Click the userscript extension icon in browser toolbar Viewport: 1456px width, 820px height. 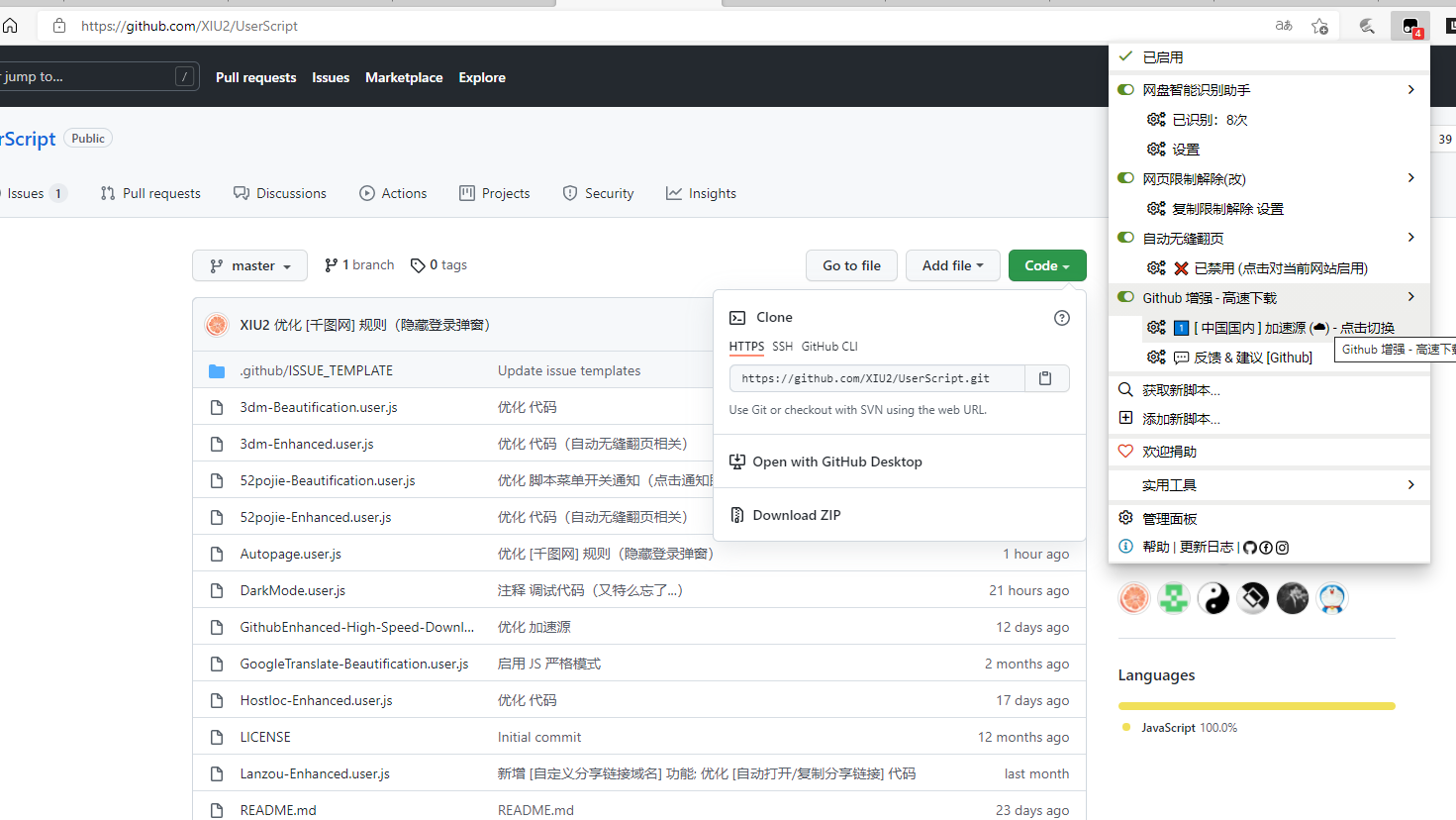[1409, 26]
